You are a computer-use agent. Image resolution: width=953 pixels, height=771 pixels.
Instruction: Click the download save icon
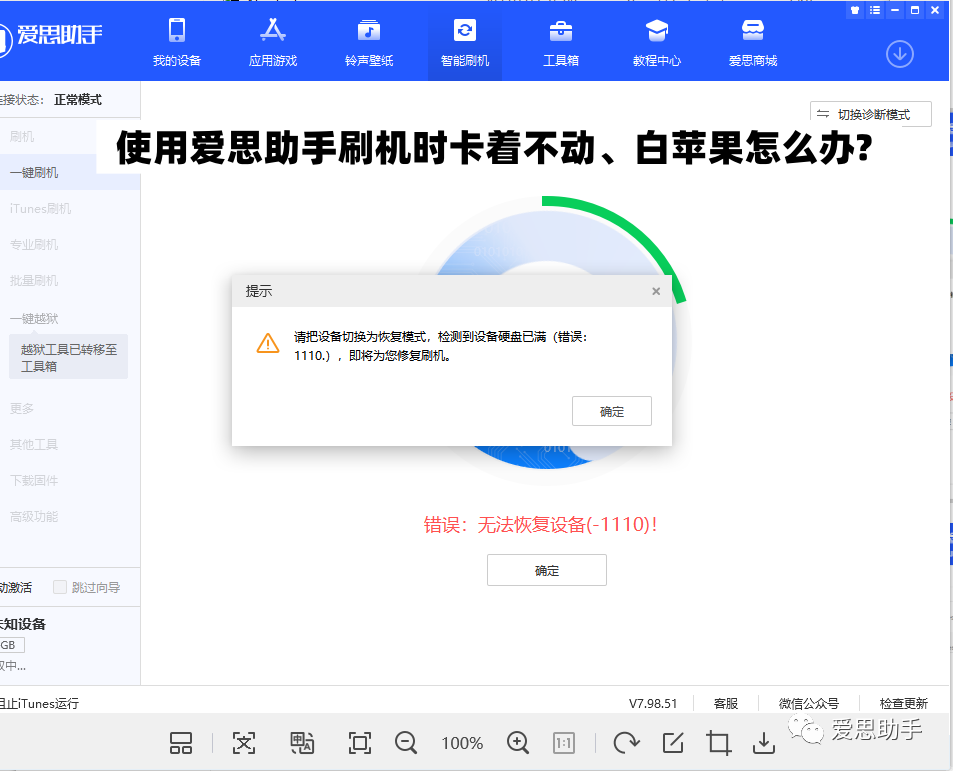click(x=763, y=742)
